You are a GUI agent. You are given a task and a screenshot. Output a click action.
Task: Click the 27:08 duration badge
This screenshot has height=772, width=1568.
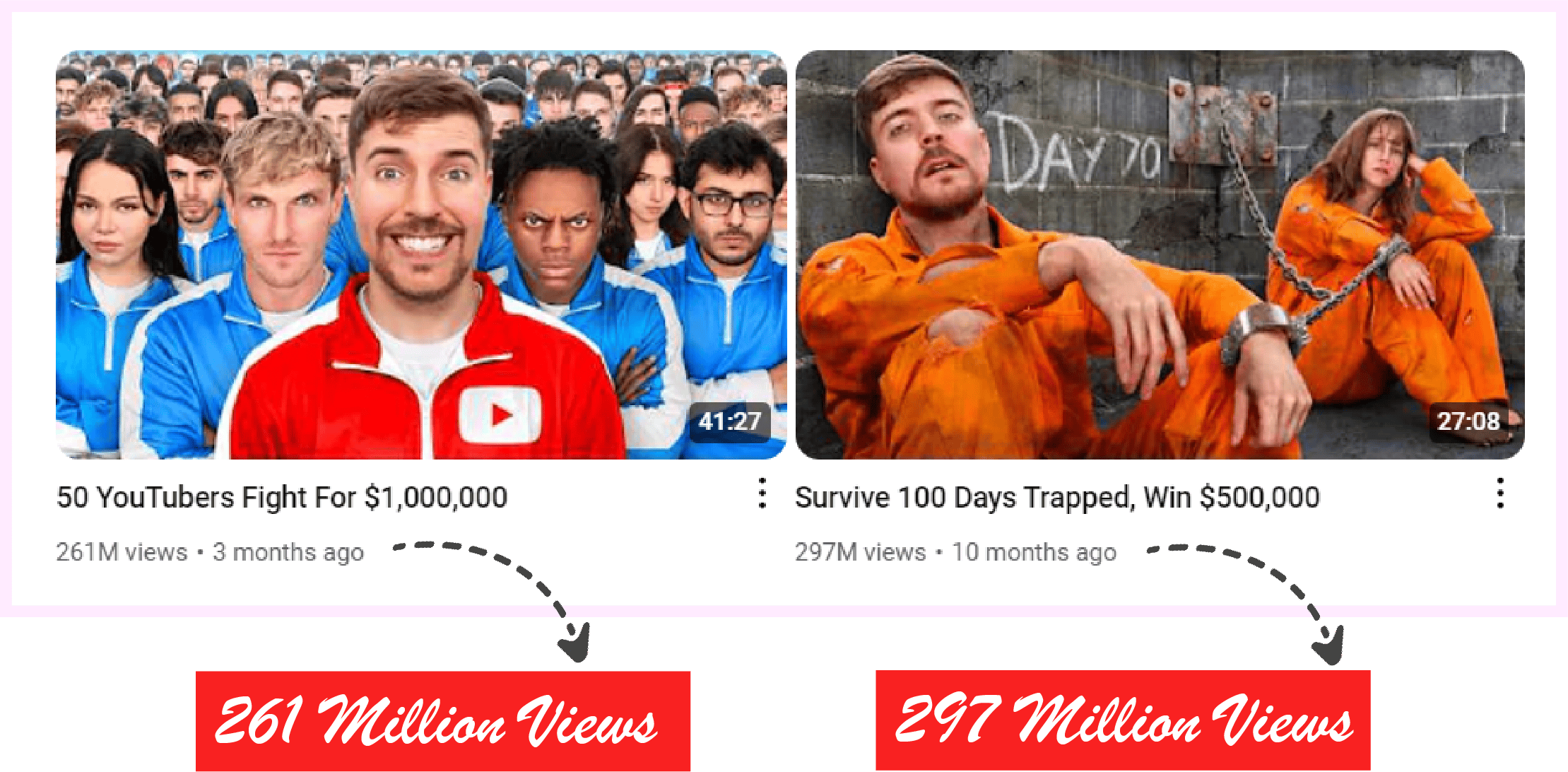[1468, 422]
